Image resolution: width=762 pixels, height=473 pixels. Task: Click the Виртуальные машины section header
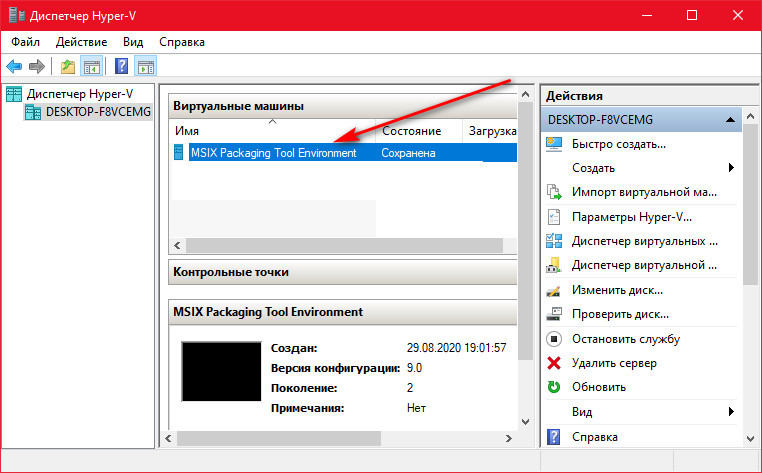pyautogui.click(x=342, y=106)
